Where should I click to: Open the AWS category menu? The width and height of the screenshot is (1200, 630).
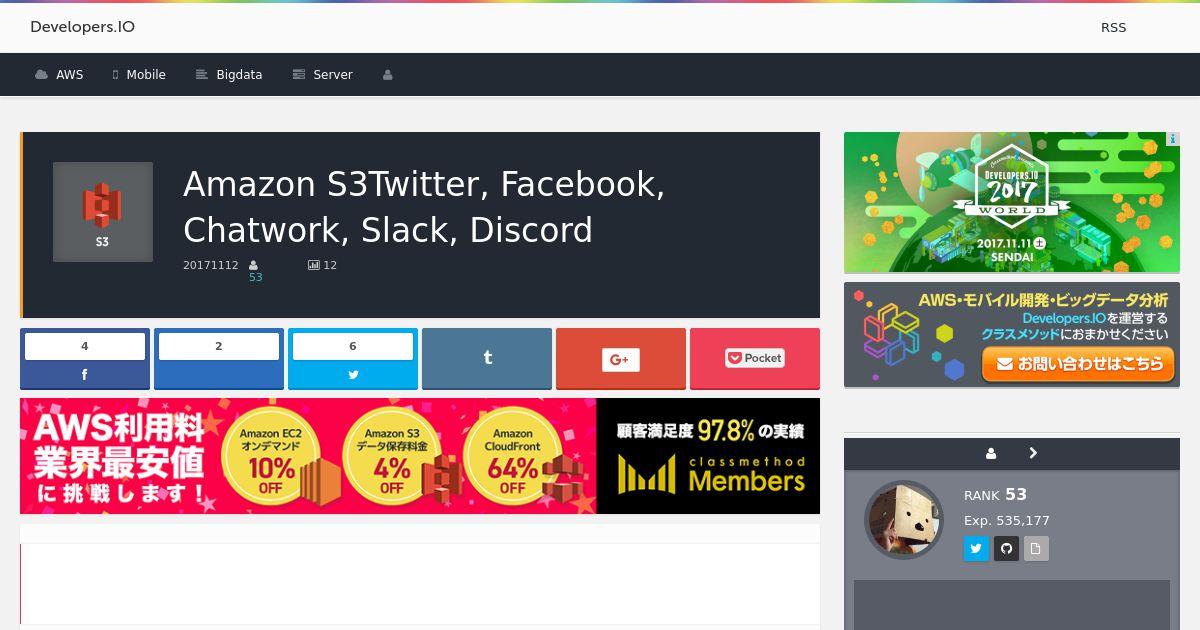pyautogui.click(x=59, y=75)
